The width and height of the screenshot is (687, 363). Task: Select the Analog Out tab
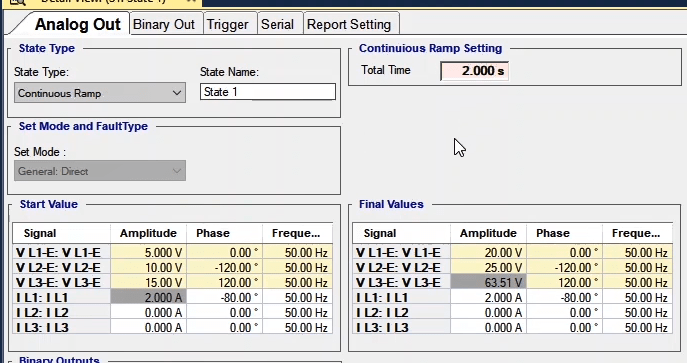pyautogui.click(x=78, y=24)
